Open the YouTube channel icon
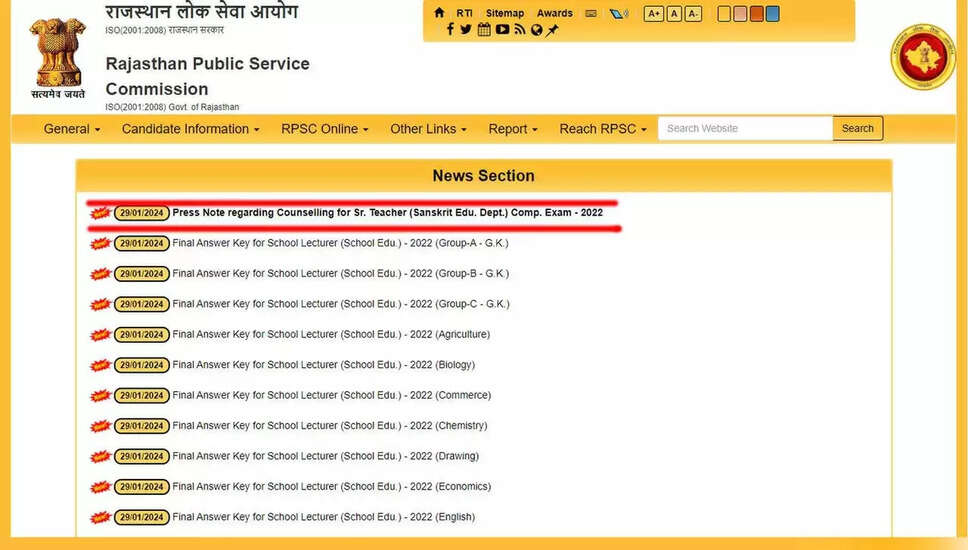The image size is (968, 550). [x=502, y=30]
